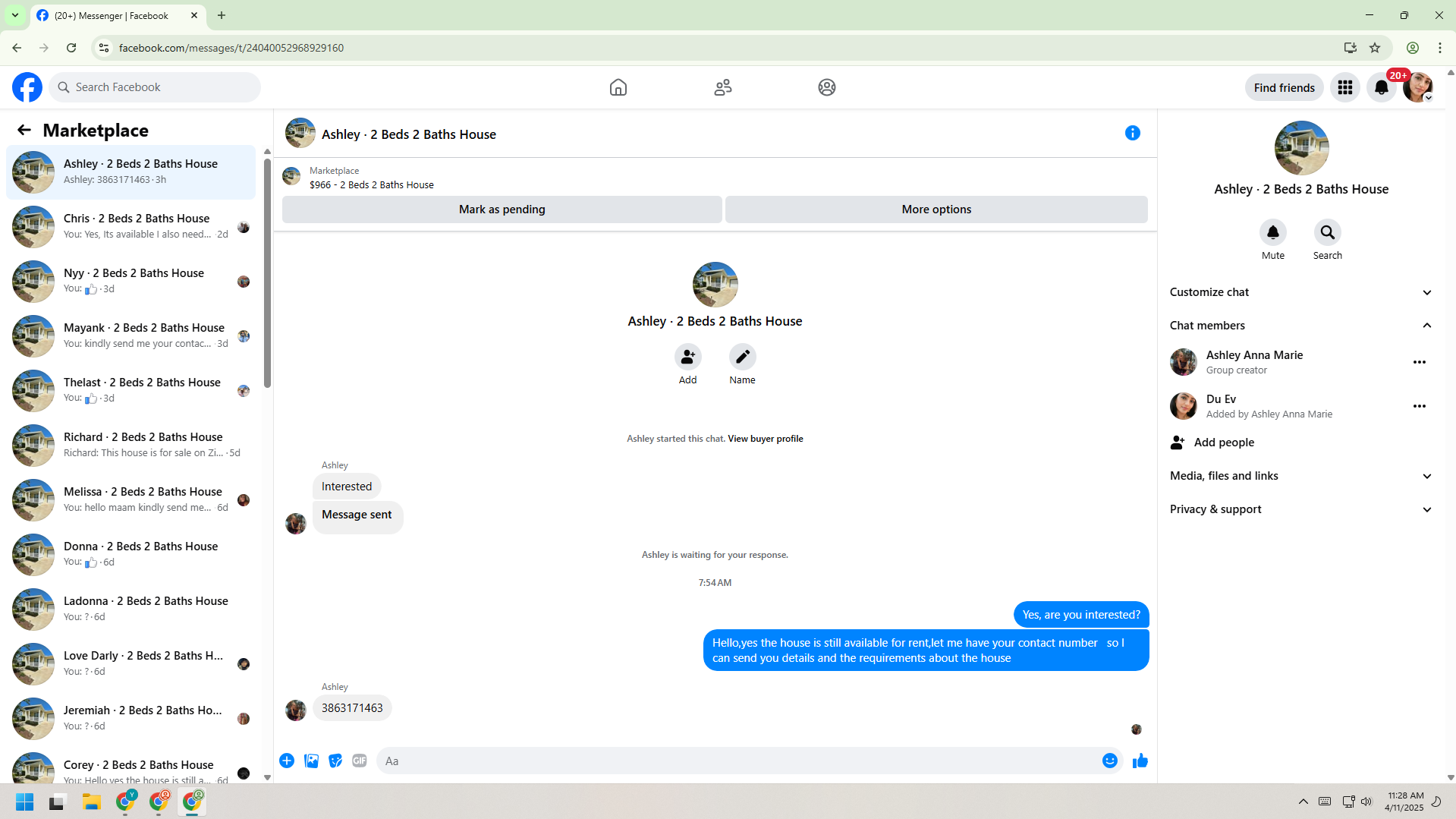
Task: Reload the page in browser
Action: (71, 48)
